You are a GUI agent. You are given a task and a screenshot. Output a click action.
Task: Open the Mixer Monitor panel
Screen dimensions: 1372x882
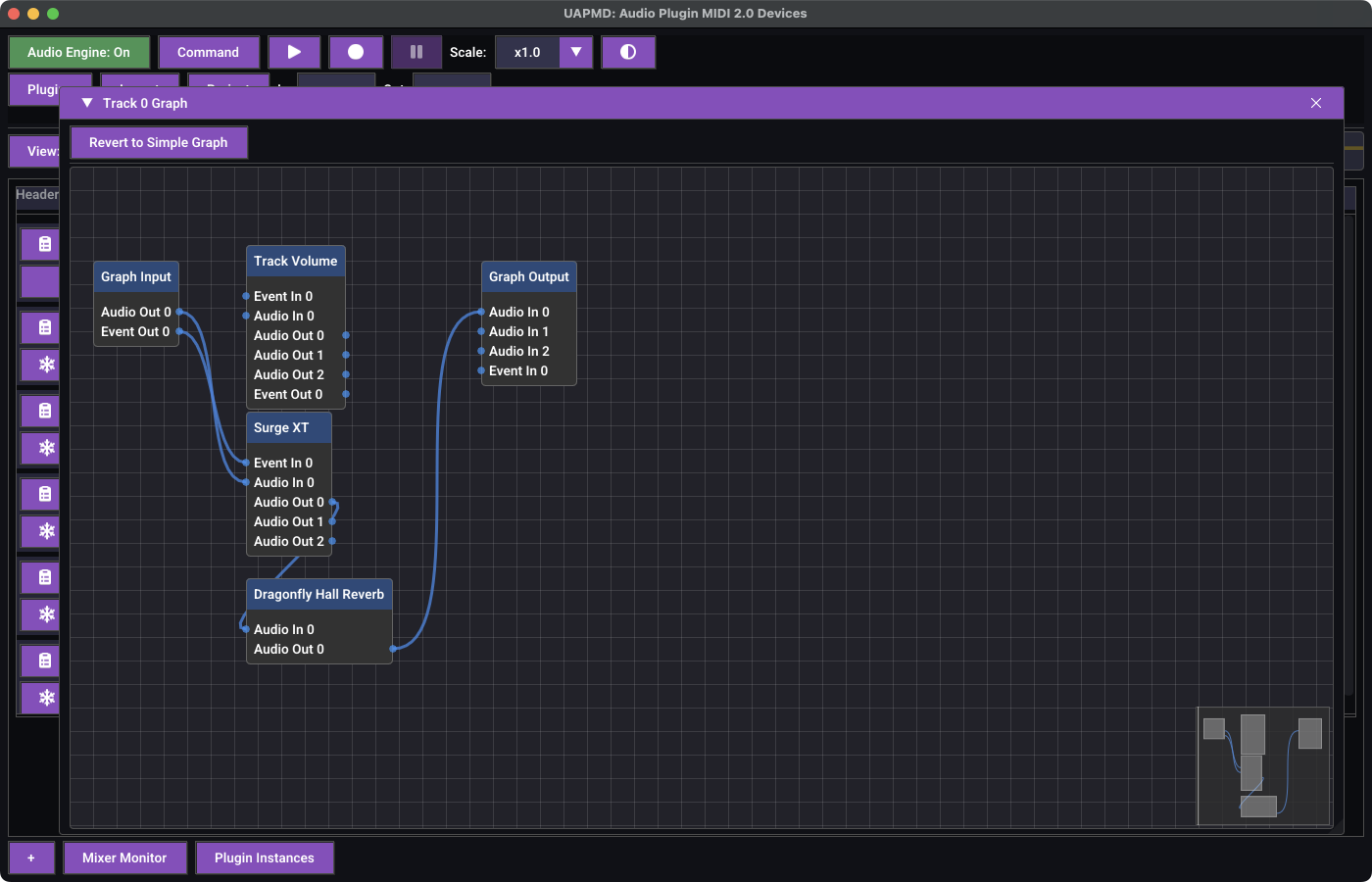pos(124,857)
